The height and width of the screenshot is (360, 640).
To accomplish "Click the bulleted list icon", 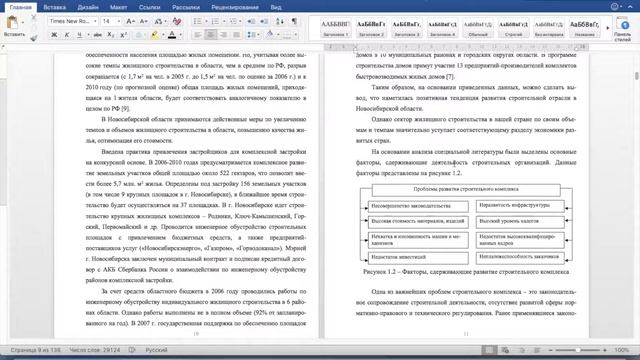I will coord(197,21).
